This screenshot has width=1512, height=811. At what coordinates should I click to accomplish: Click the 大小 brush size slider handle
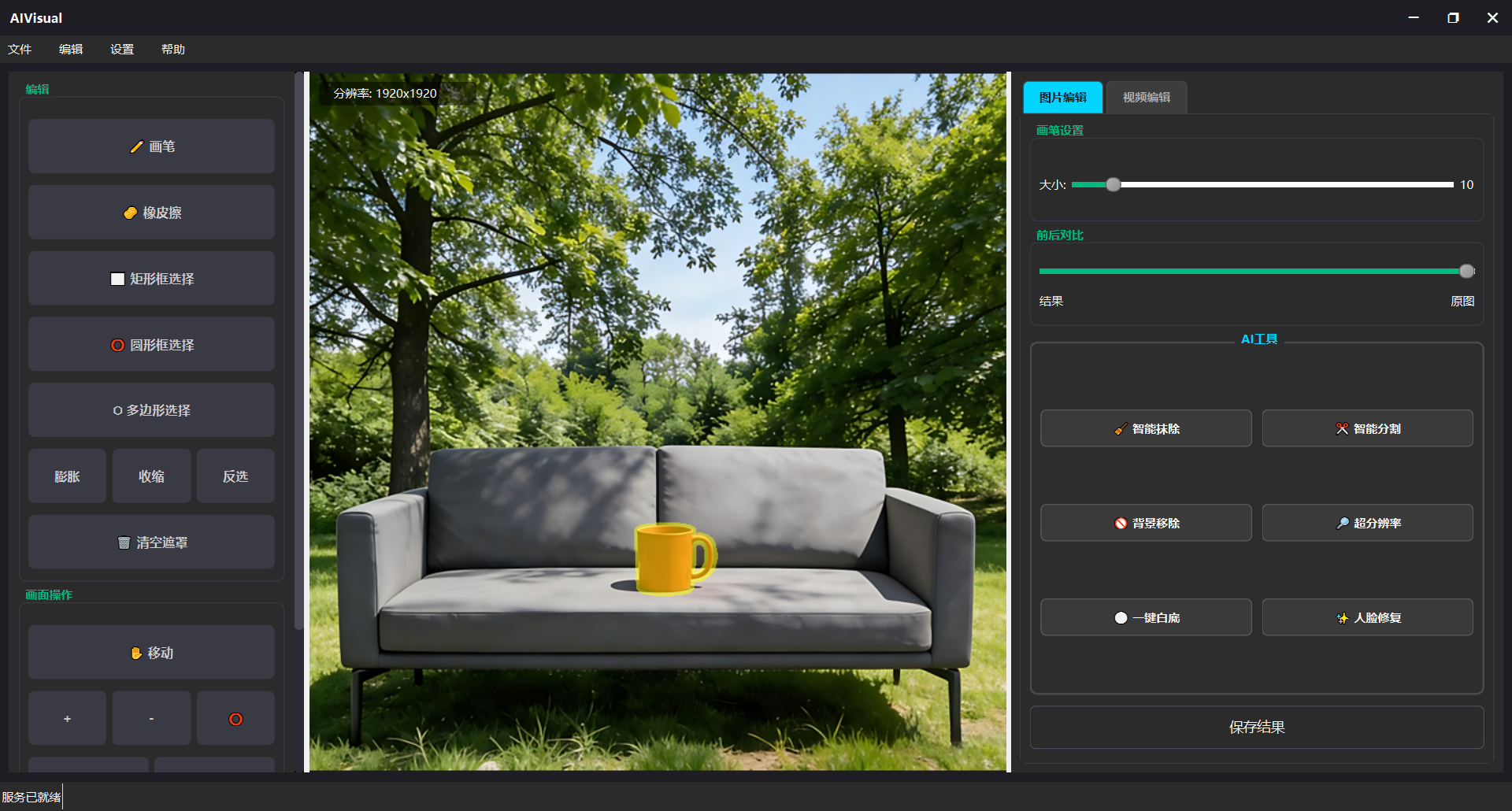click(1113, 185)
